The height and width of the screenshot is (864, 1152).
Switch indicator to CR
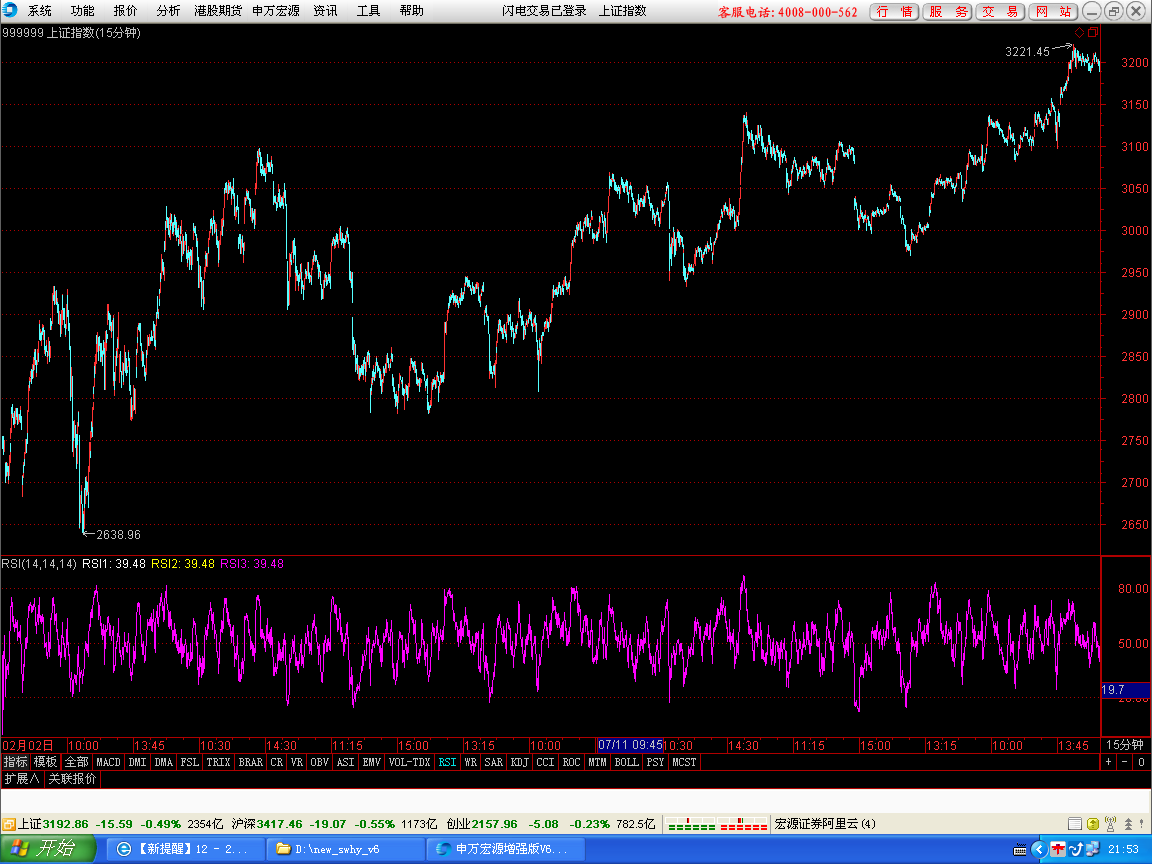point(276,762)
